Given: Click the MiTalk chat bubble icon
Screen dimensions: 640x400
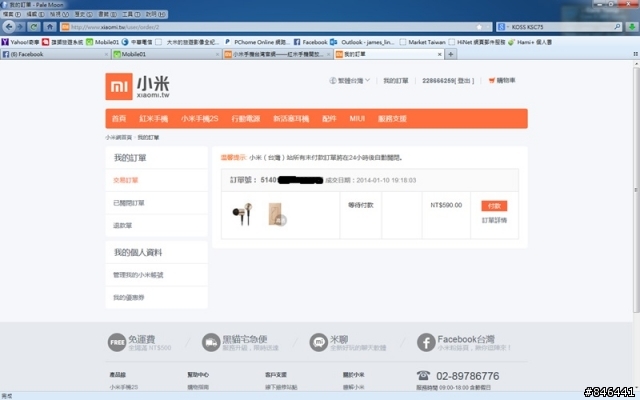Looking at the screenshot, I should (318, 342).
